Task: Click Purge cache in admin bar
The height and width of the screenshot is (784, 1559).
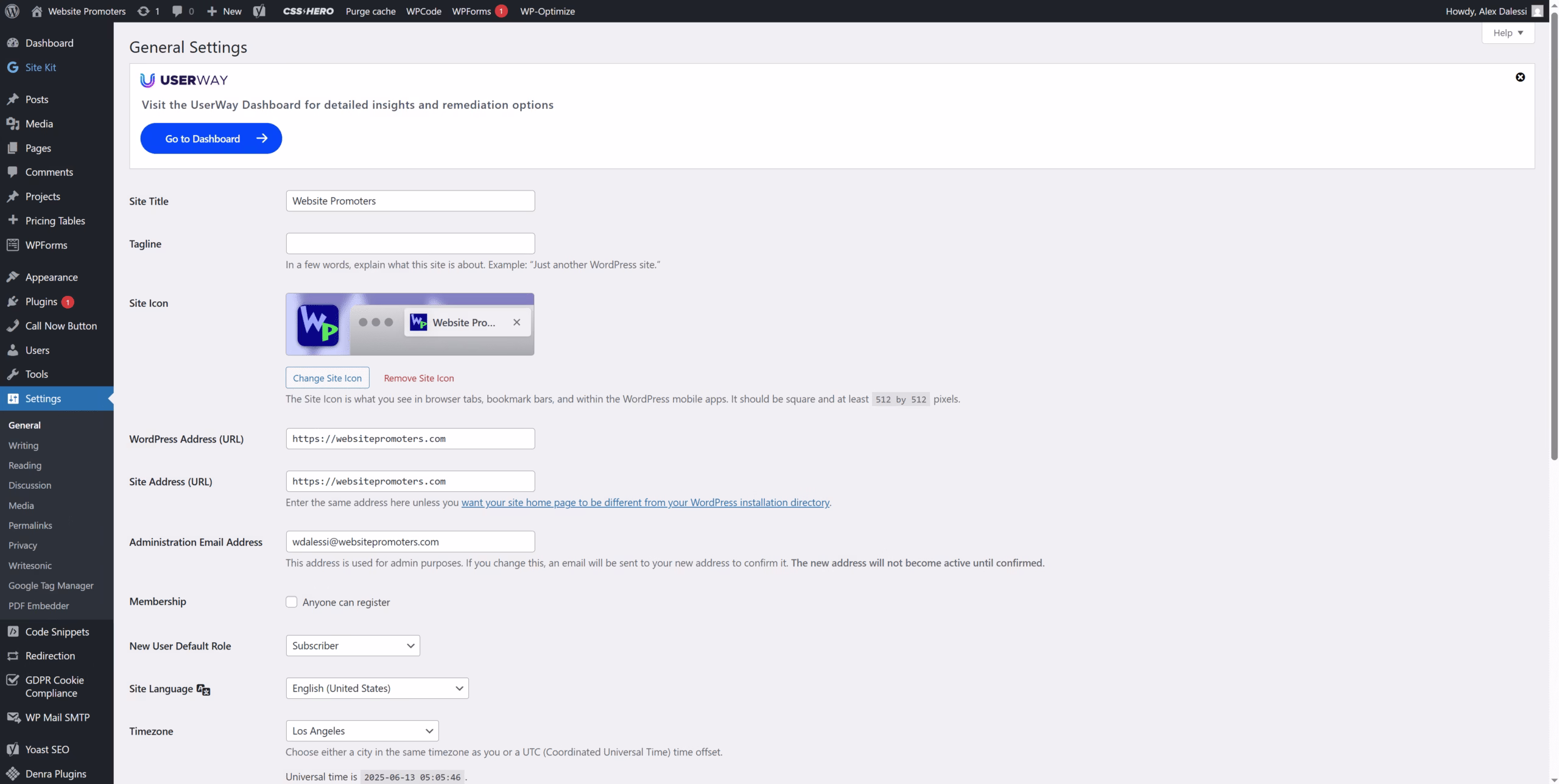Action: tap(370, 11)
